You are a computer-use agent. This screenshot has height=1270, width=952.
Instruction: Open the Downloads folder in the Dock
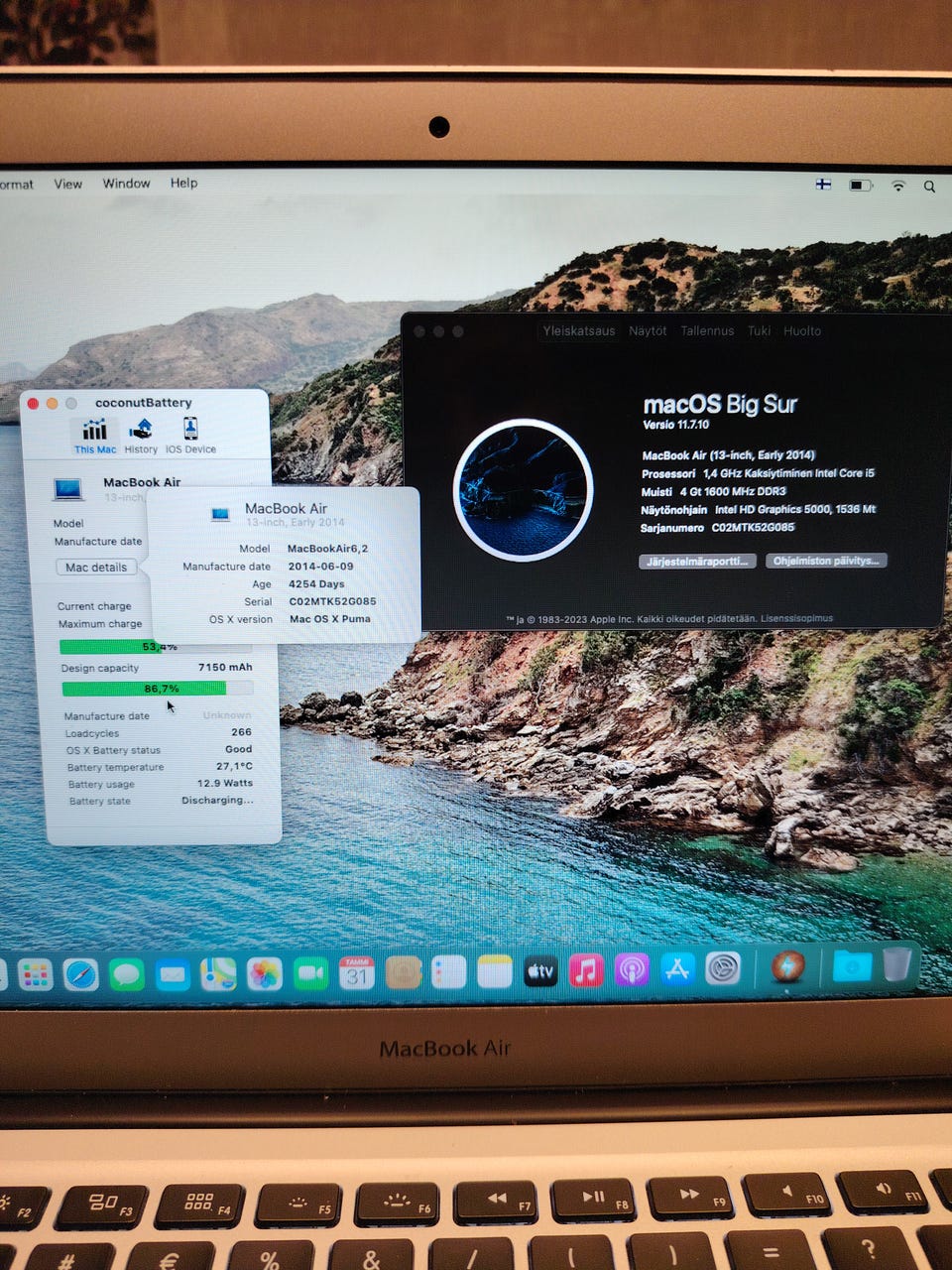click(x=852, y=965)
